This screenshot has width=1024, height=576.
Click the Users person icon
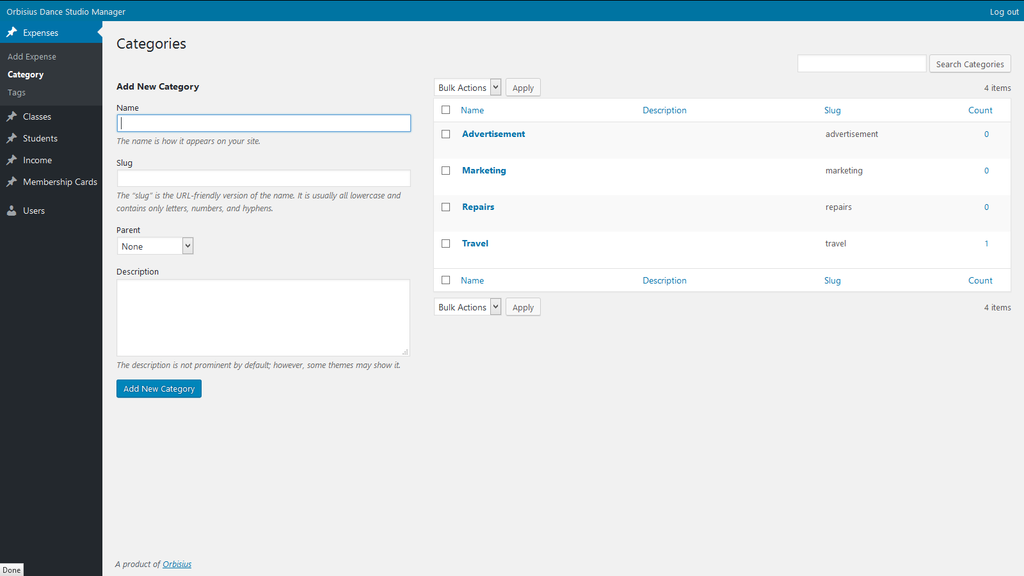pyautogui.click(x=12, y=210)
